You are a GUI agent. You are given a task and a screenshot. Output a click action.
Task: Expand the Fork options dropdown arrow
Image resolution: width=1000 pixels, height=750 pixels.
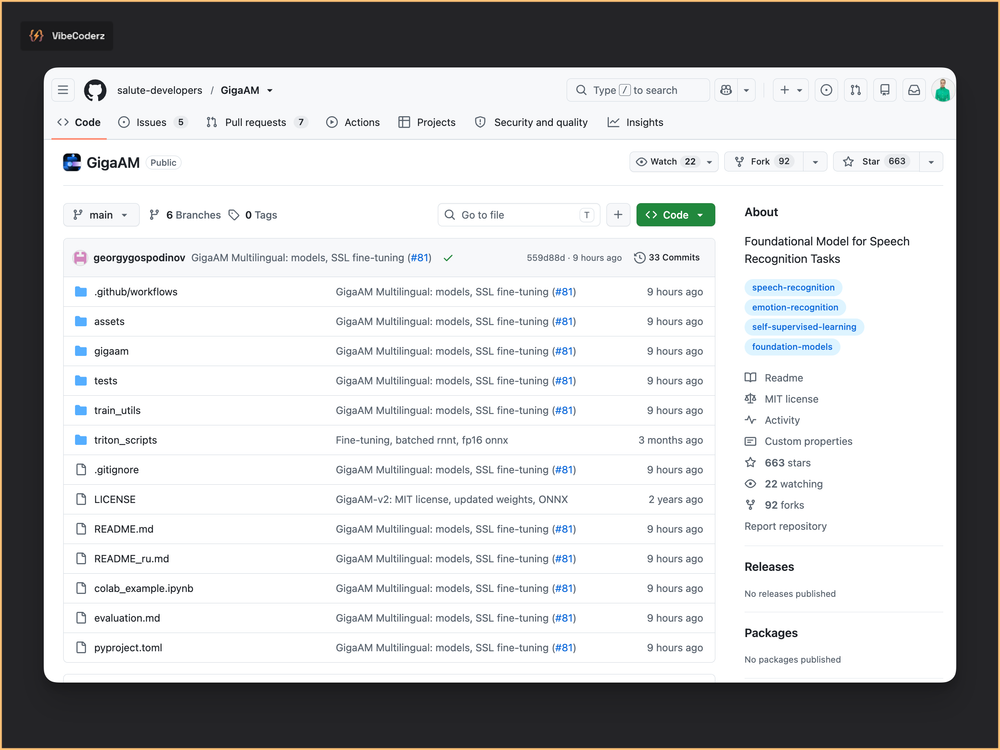click(815, 162)
